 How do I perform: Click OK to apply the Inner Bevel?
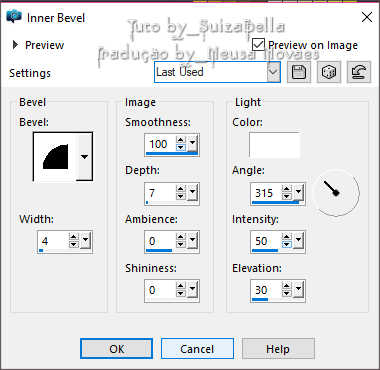pyautogui.click(x=116, y=349)
